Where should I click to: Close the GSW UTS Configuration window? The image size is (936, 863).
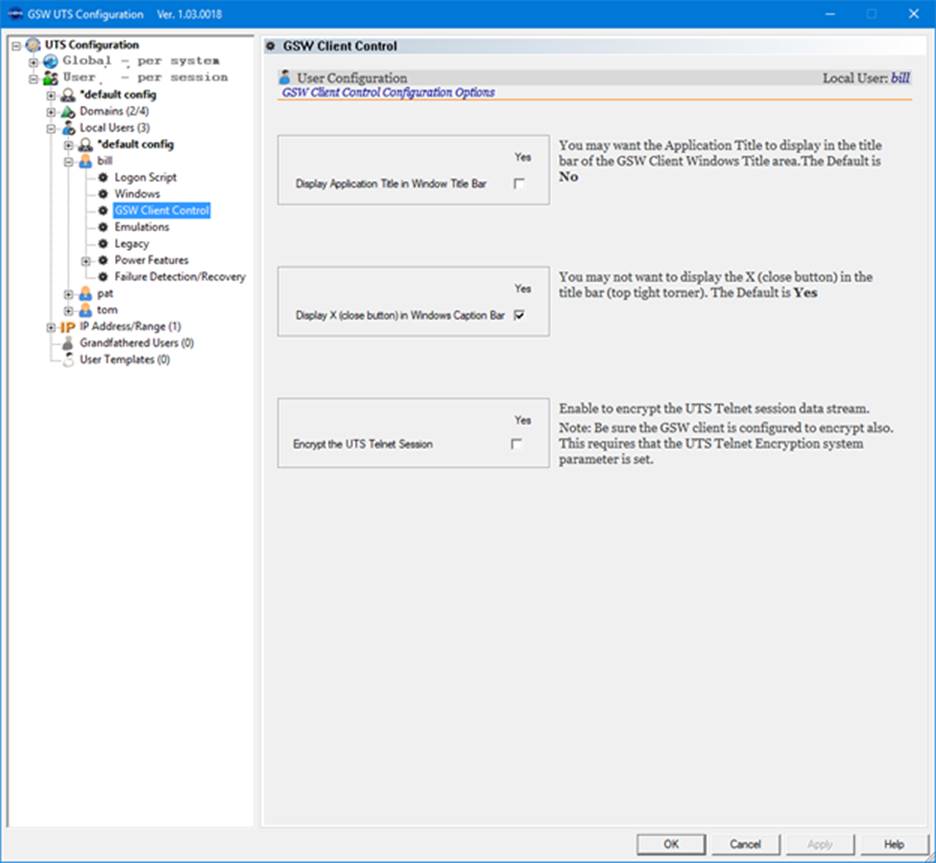(x=913, y=14)
